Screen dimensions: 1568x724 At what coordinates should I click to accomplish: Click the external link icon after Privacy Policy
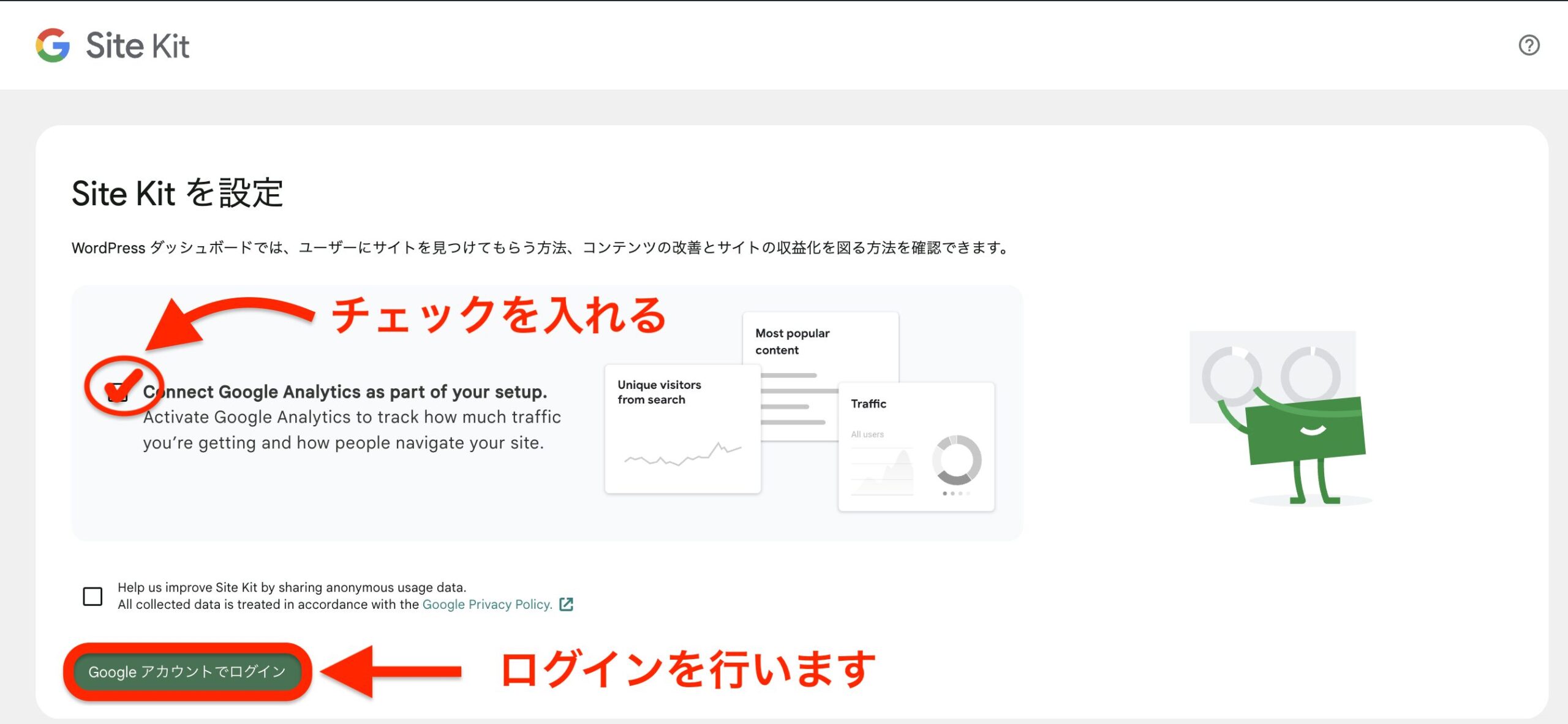pyautogui.click(x=567, y=605)
